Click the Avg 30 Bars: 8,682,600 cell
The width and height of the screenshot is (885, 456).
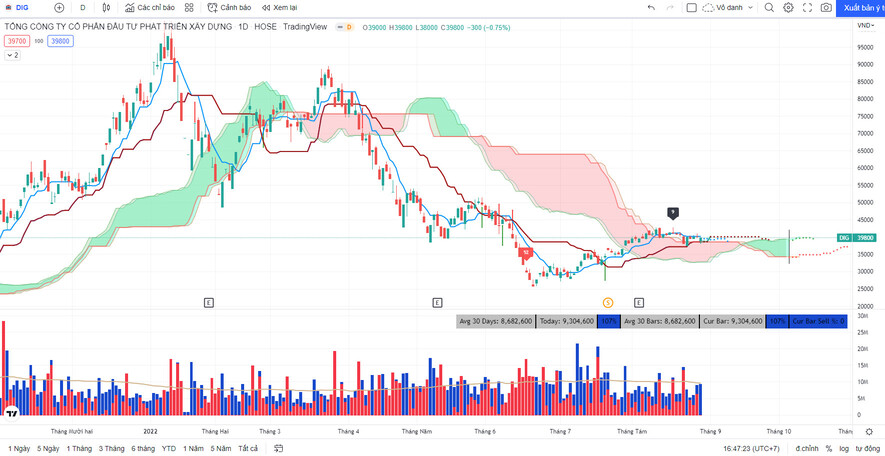660,321
